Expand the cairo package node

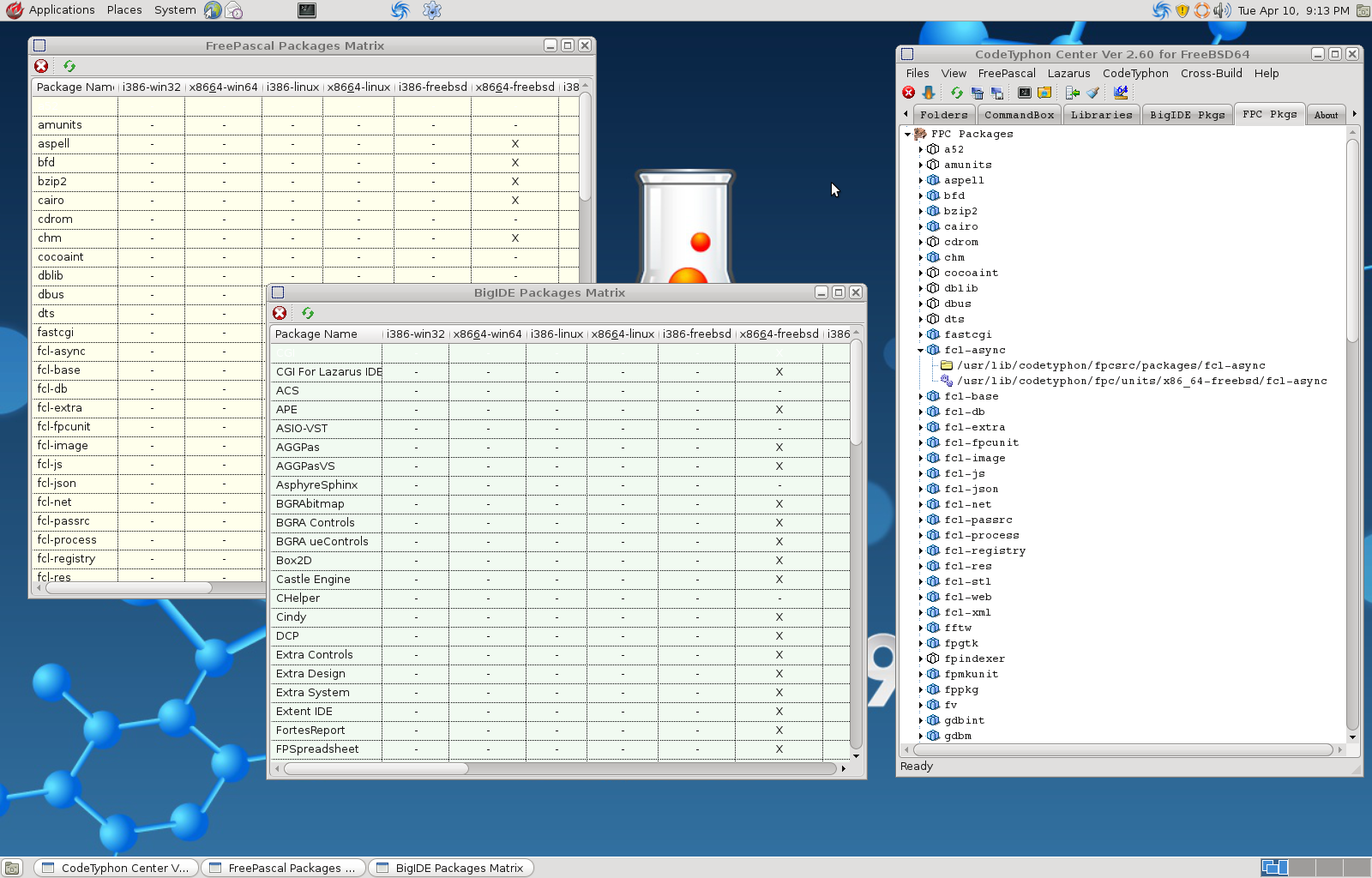[x=921, y=226]
